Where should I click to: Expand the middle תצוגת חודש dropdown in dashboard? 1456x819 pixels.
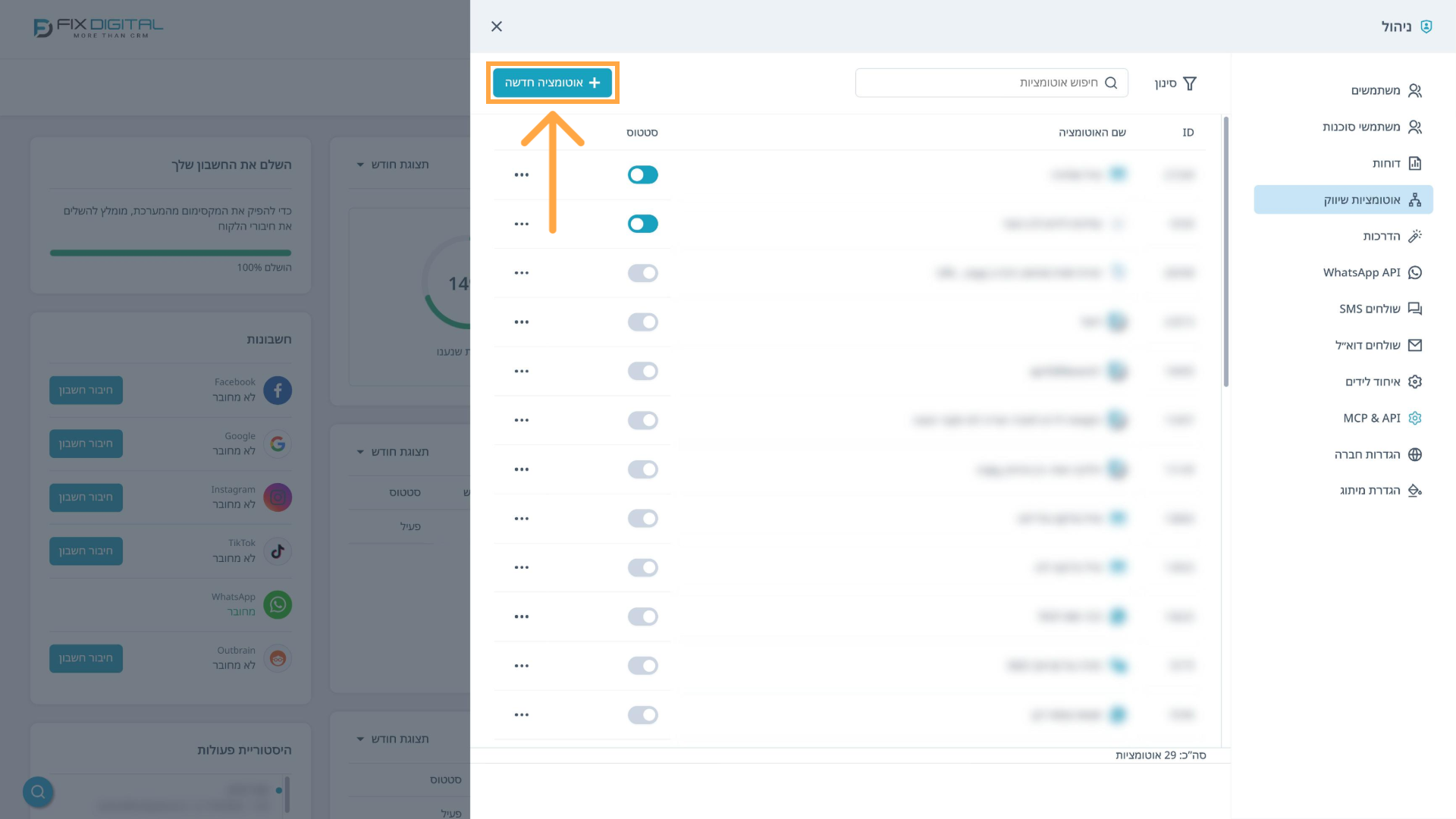pos(393,452)
